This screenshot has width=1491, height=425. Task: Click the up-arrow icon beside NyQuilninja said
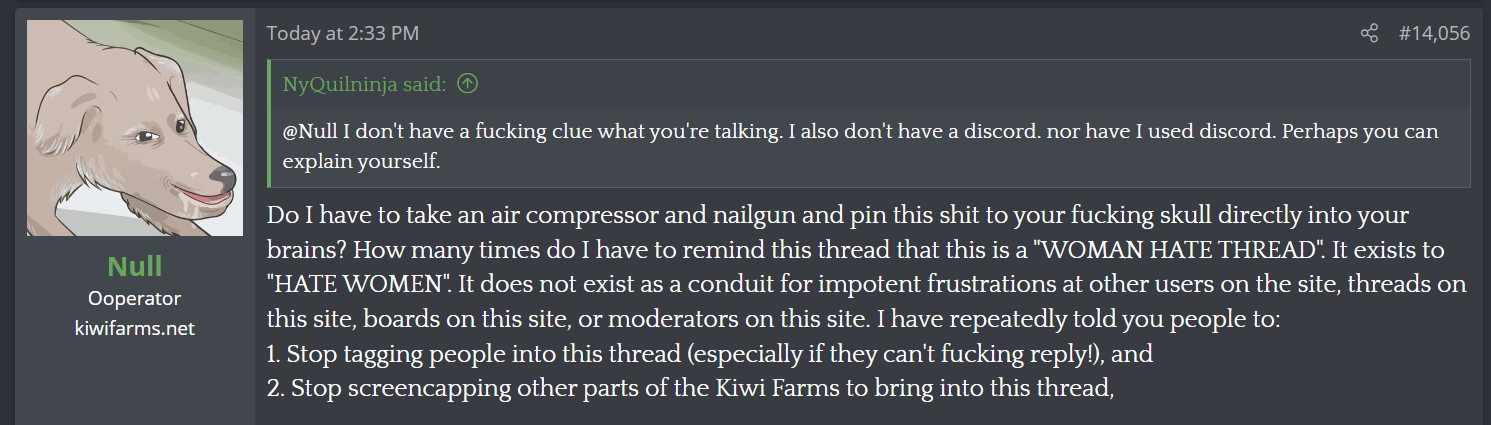(467, 84)
